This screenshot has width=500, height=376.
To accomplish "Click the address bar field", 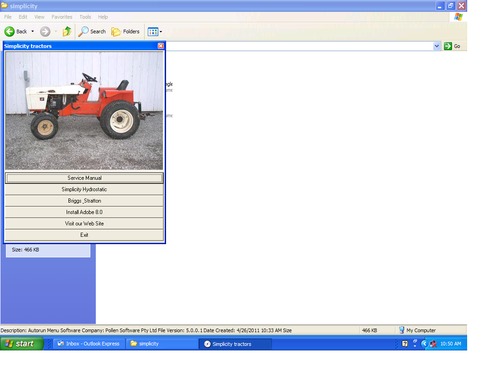I will click(x=299, y=46).
